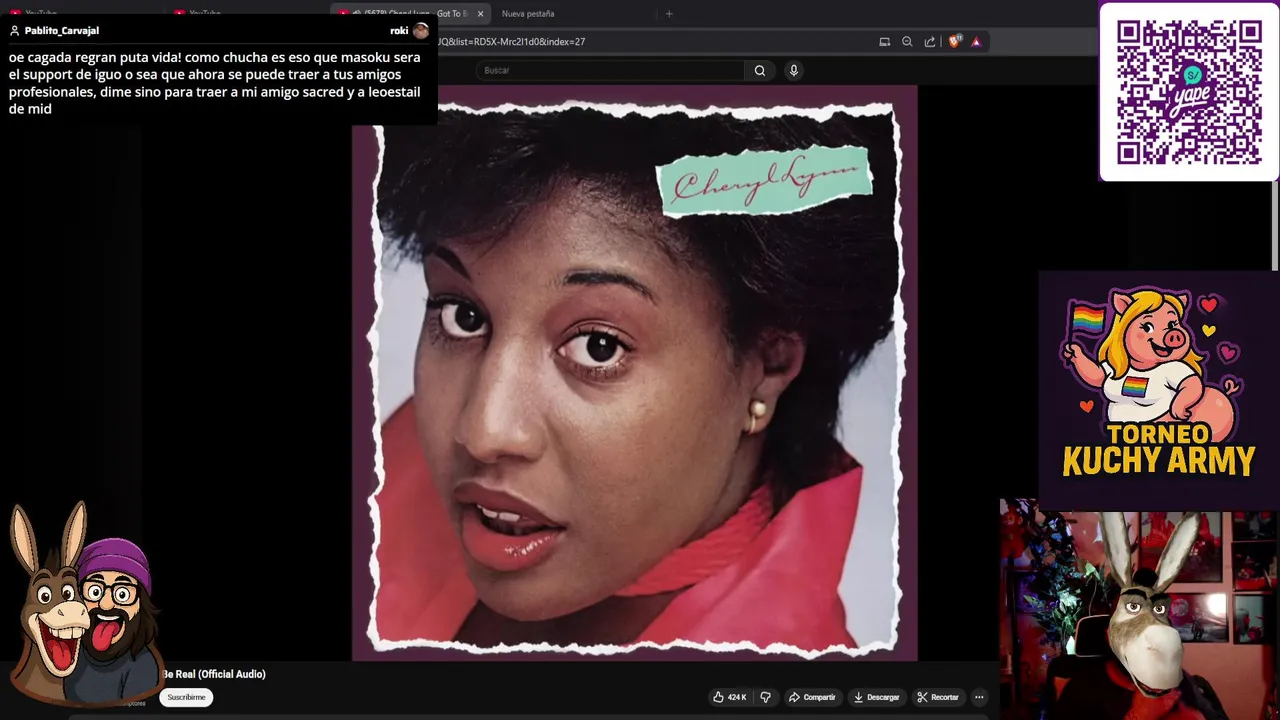The height and width of the screenshot is (720, 1280).
Task: Open the more actions three-dot menu
Action: [x=979, y=697]
